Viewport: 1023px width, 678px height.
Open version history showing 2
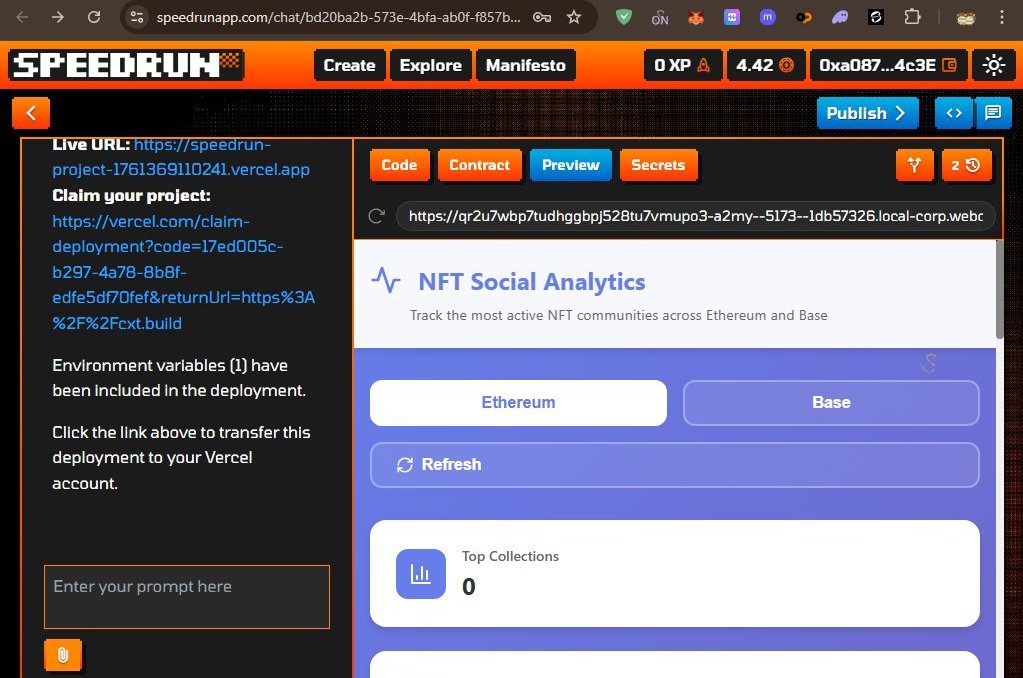pos(966,165)
